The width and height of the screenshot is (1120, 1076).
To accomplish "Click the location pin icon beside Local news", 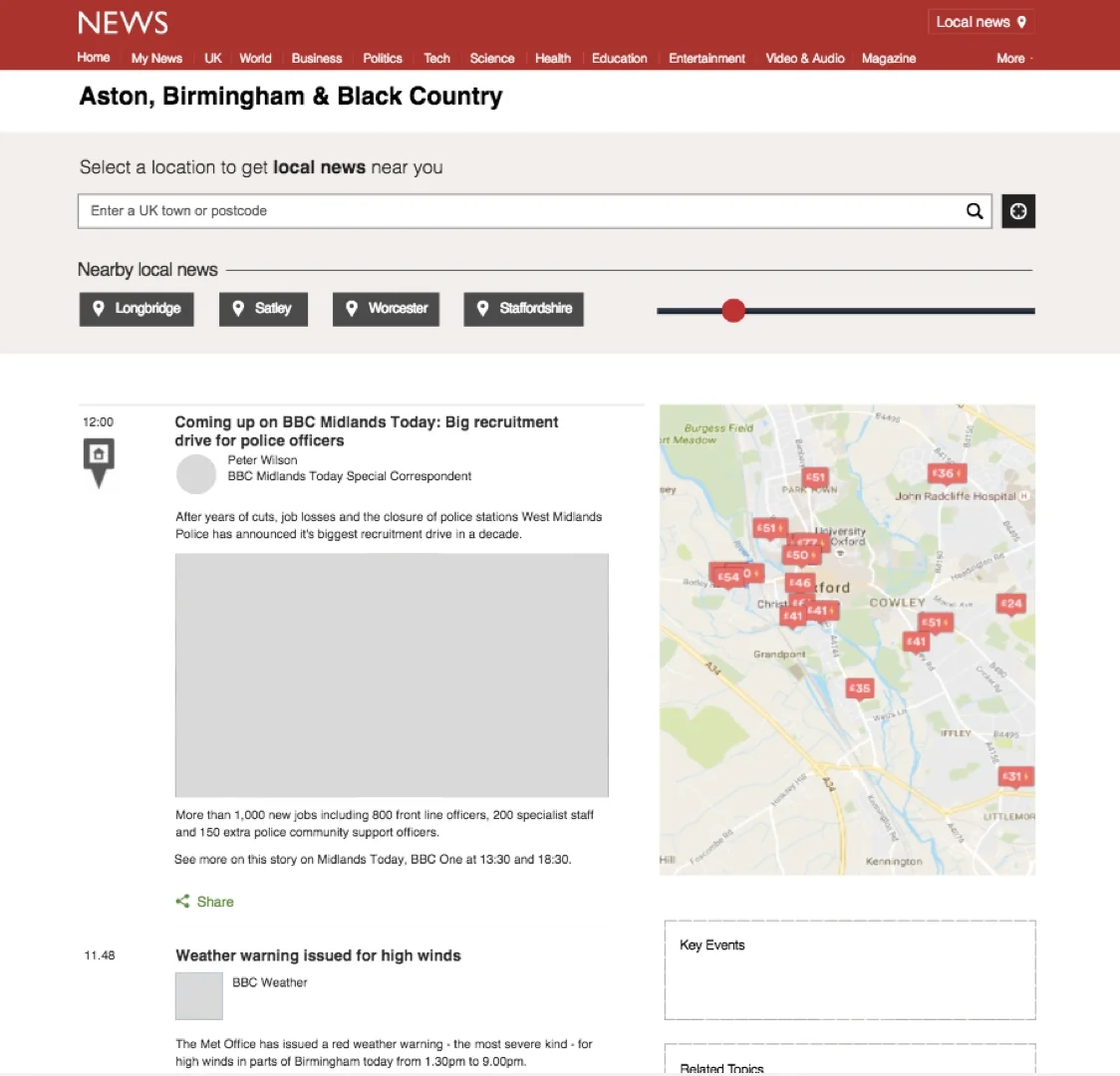I will click(1021, 22).
